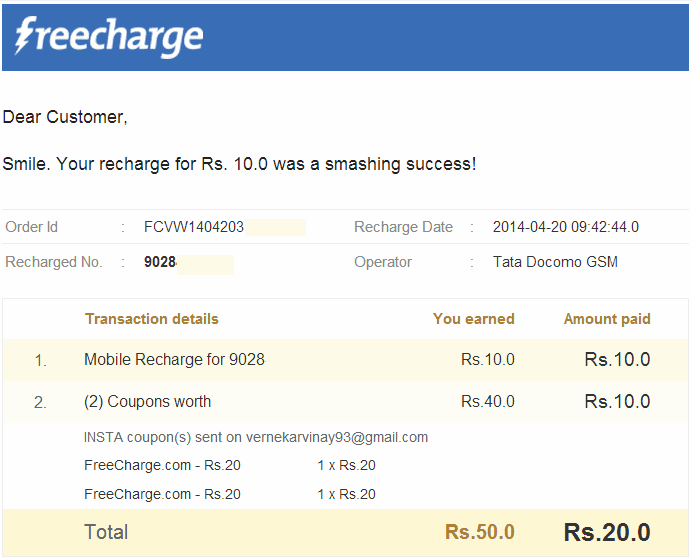Click the freecharge lightning bolt logo icon

click(x=25, y=36)
